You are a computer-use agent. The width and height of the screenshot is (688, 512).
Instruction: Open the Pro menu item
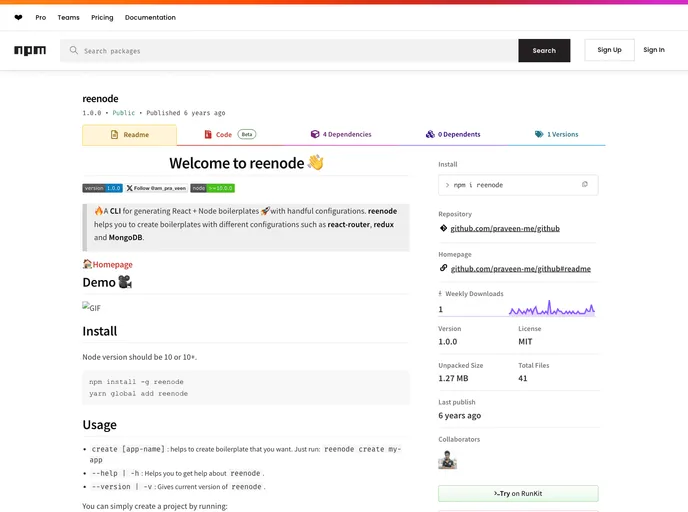point(41,18)
